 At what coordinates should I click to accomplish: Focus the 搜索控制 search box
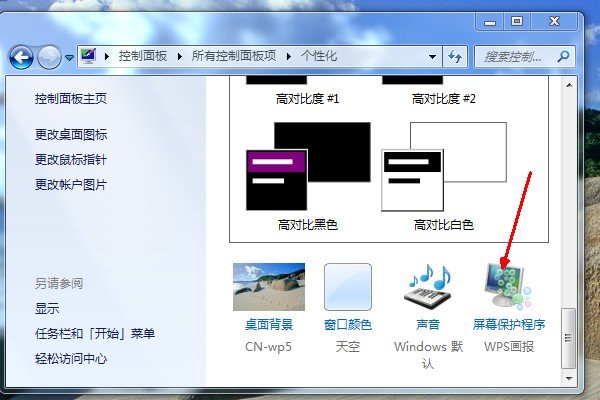click(x=525, y=57)
